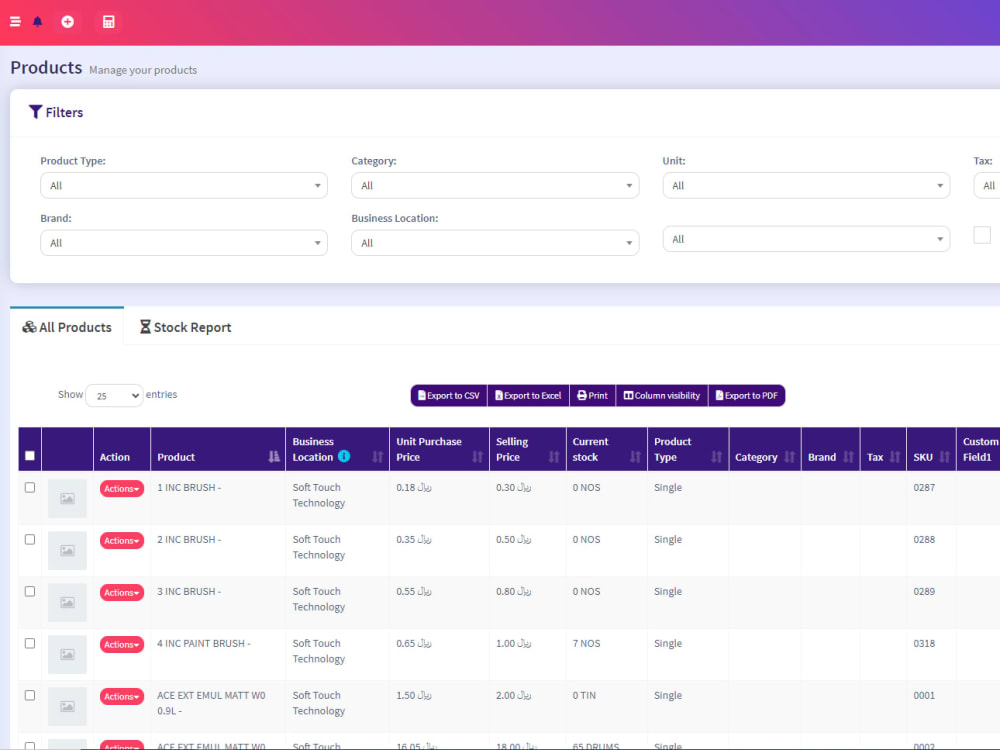The image size is (1000, 750).
Task: Click image placeholder for 1 INC BRUSH
Action: (67, 498)
